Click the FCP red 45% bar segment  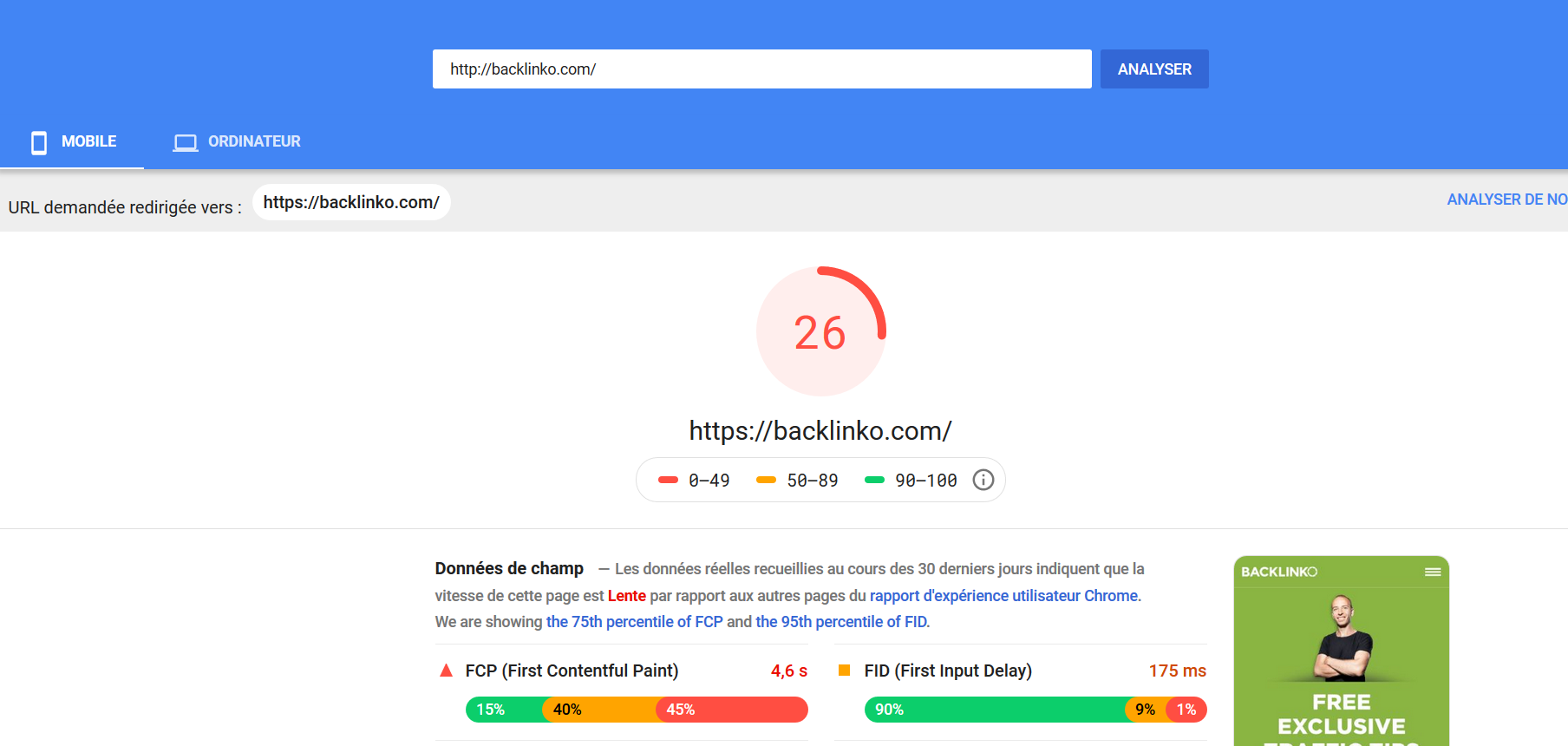tap(732, 710)
